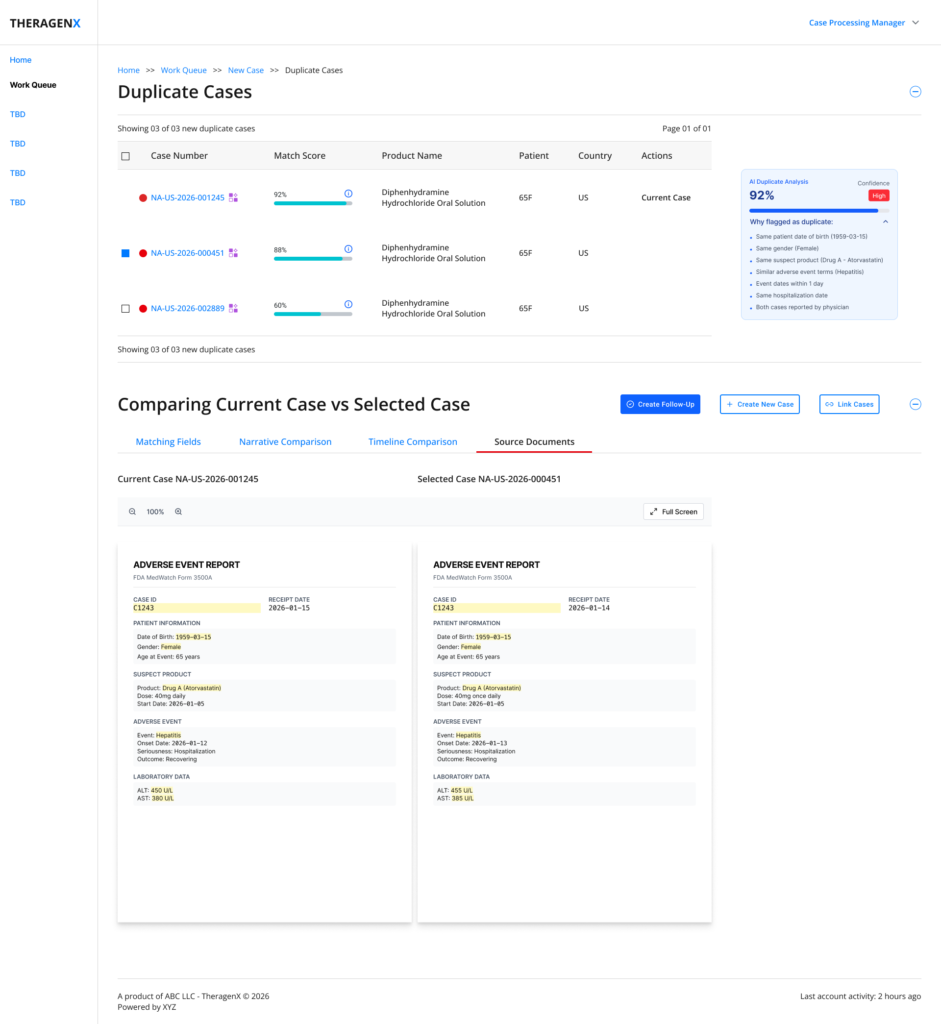Click the New Case breadcrumb link

coord(246,71)
